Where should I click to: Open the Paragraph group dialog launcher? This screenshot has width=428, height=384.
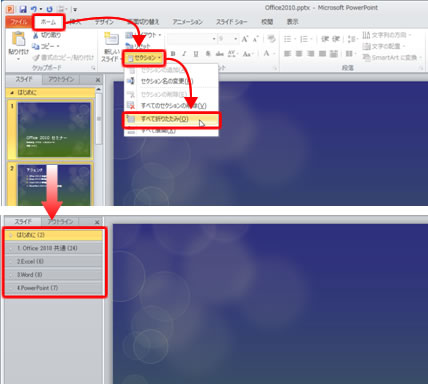tap(421, 68)
